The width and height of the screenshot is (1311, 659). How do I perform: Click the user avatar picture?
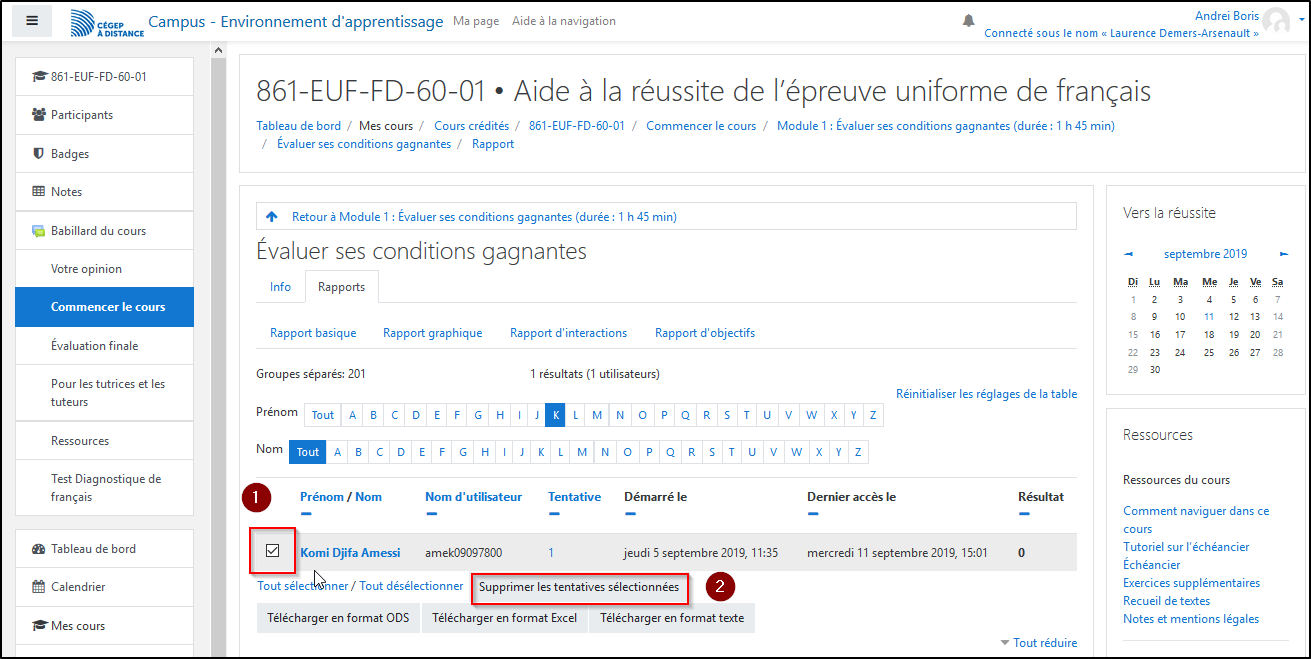click(1276, 21)
